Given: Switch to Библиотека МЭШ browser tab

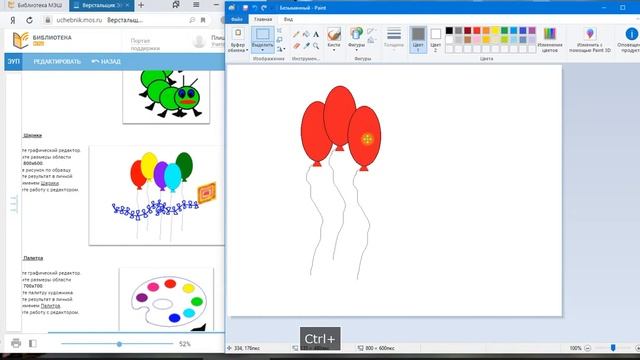Looking at the screenshot, I should [x=36, y=5].
